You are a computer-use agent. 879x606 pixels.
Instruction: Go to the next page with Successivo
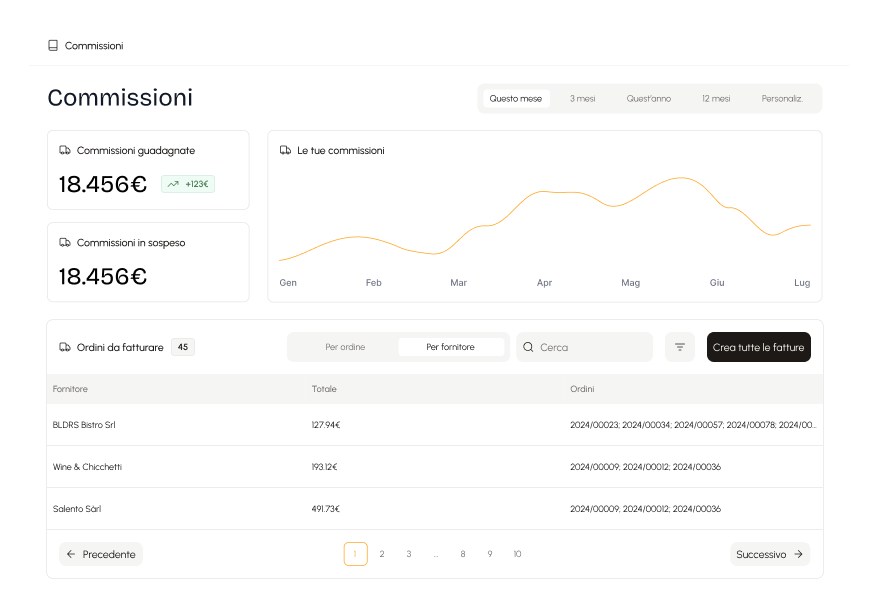click(769, 553)
